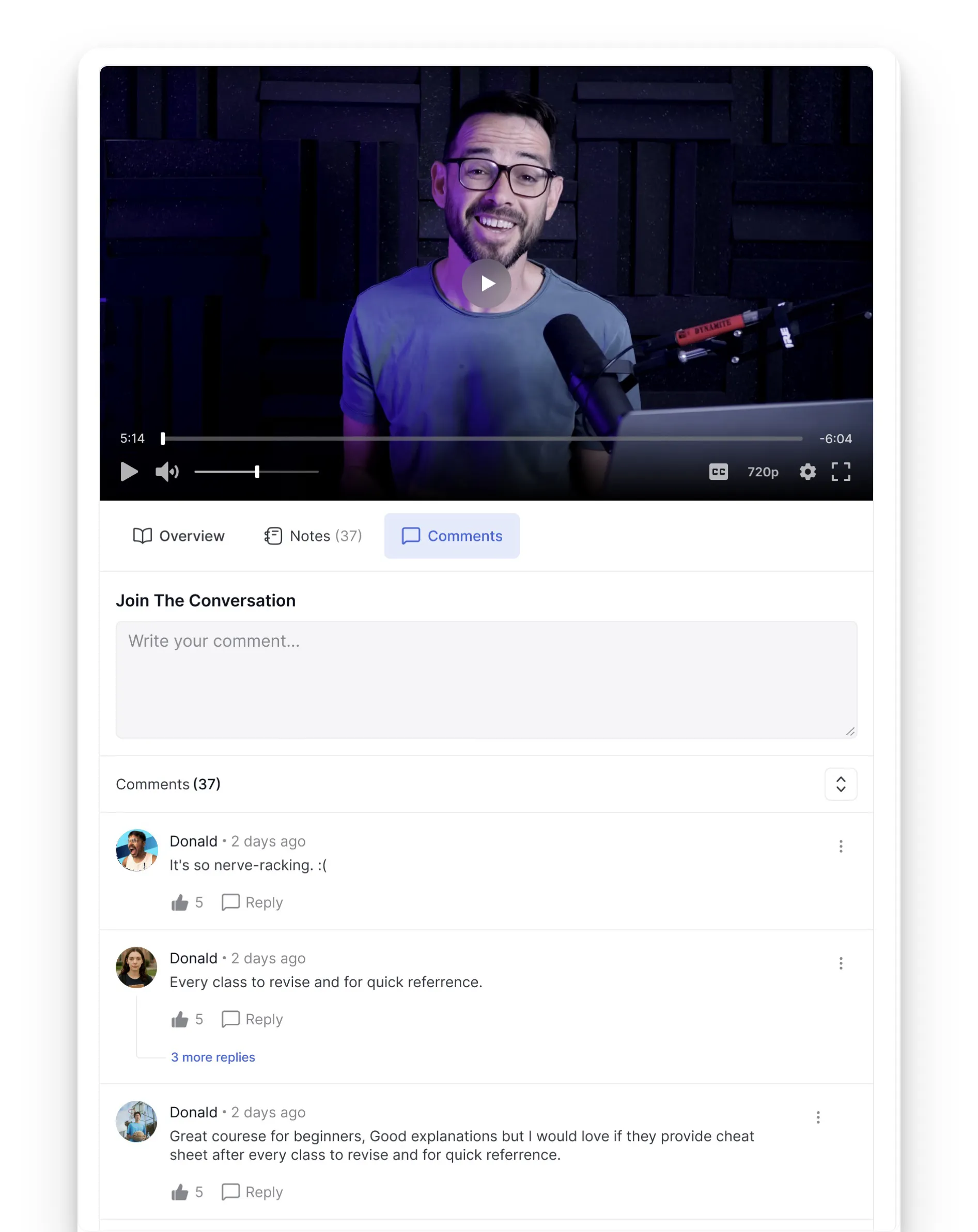Reply to the "Every class to revise" comment
The image size is (978, 1232).
(x=252, y=1019)
